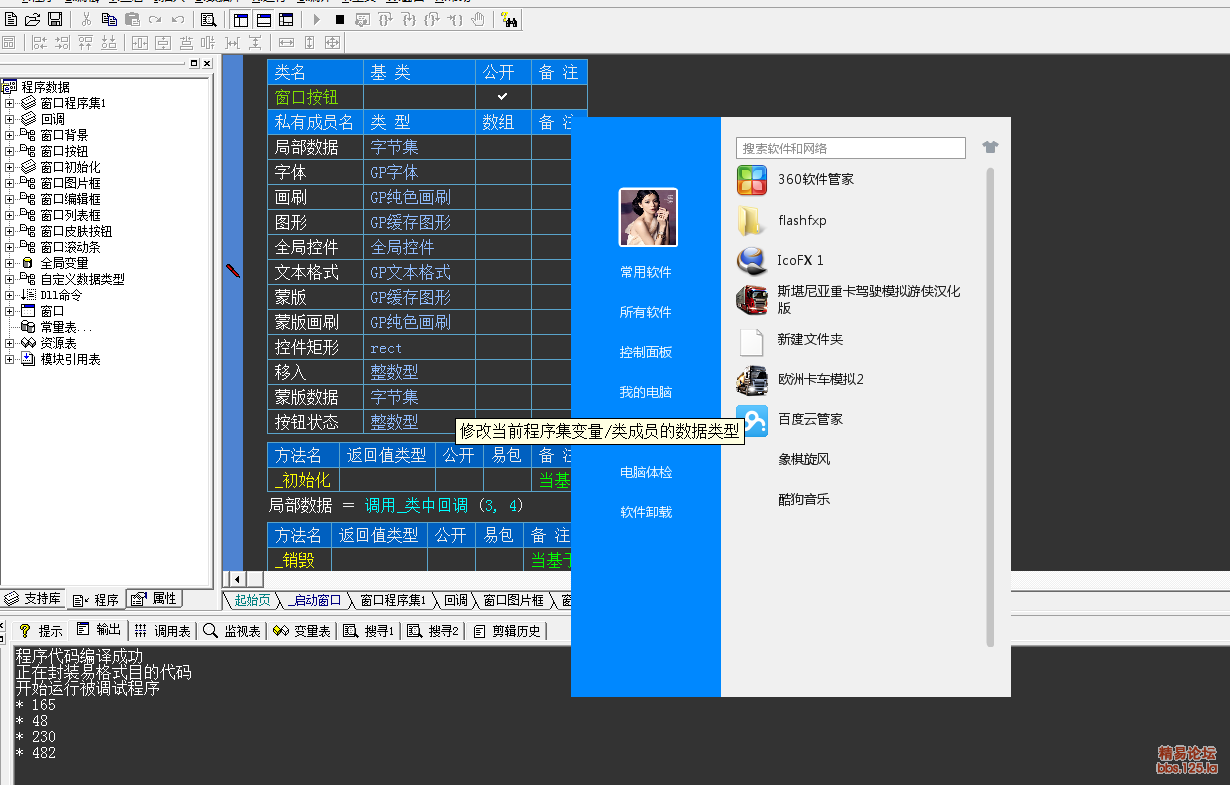Click the 搜索软件和网络 search box

pyautogui.click(x=851, y=148)
